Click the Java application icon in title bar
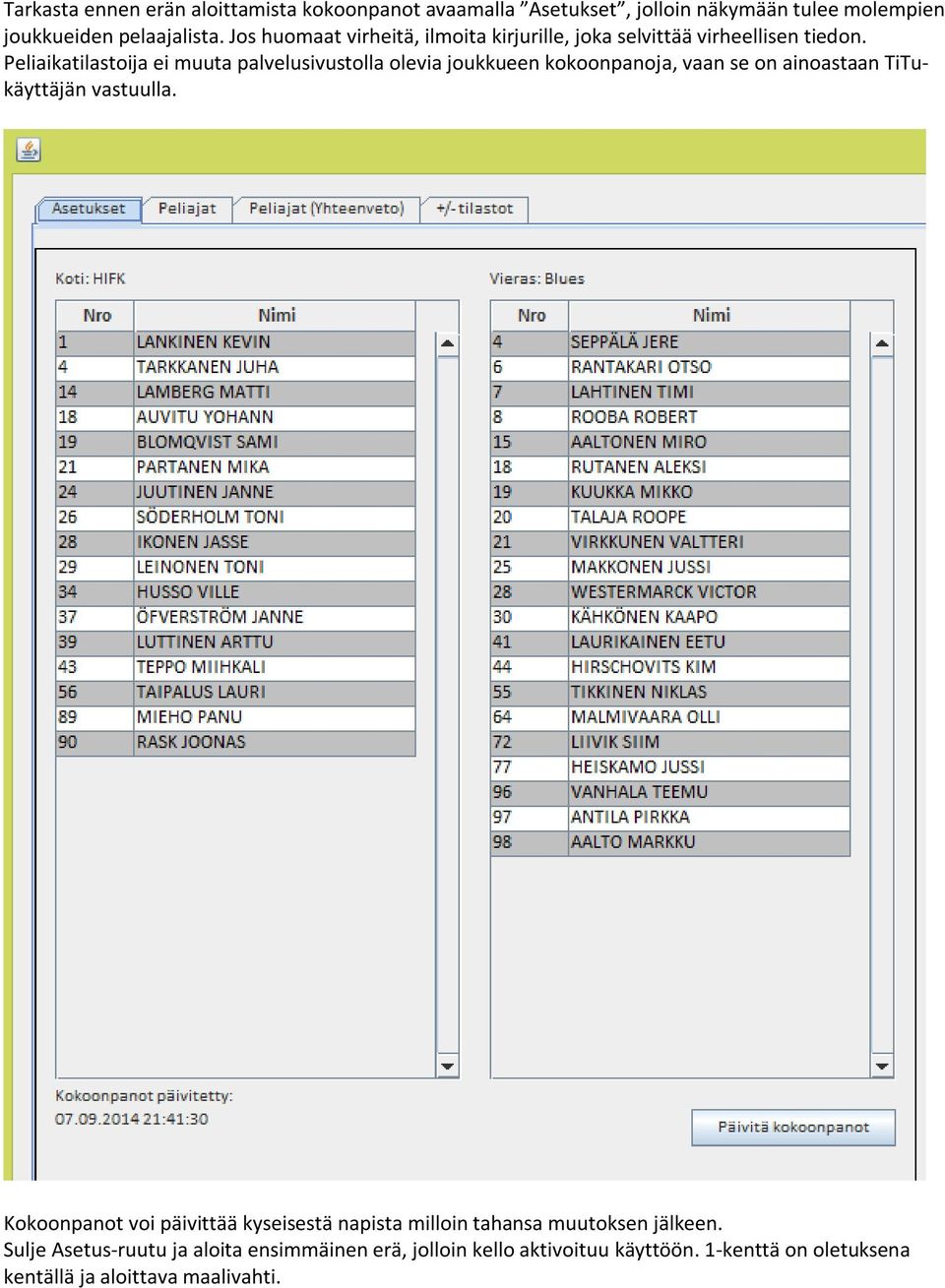945x1288 pixels. point(29,150)
